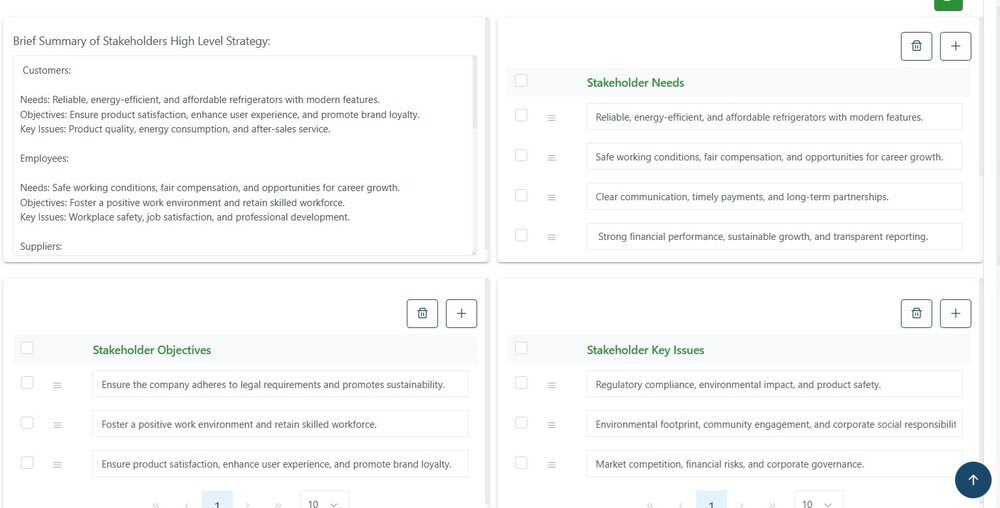
Task: Select all Stakeholder Needs via header checkbox
Action: pos(521,81)
